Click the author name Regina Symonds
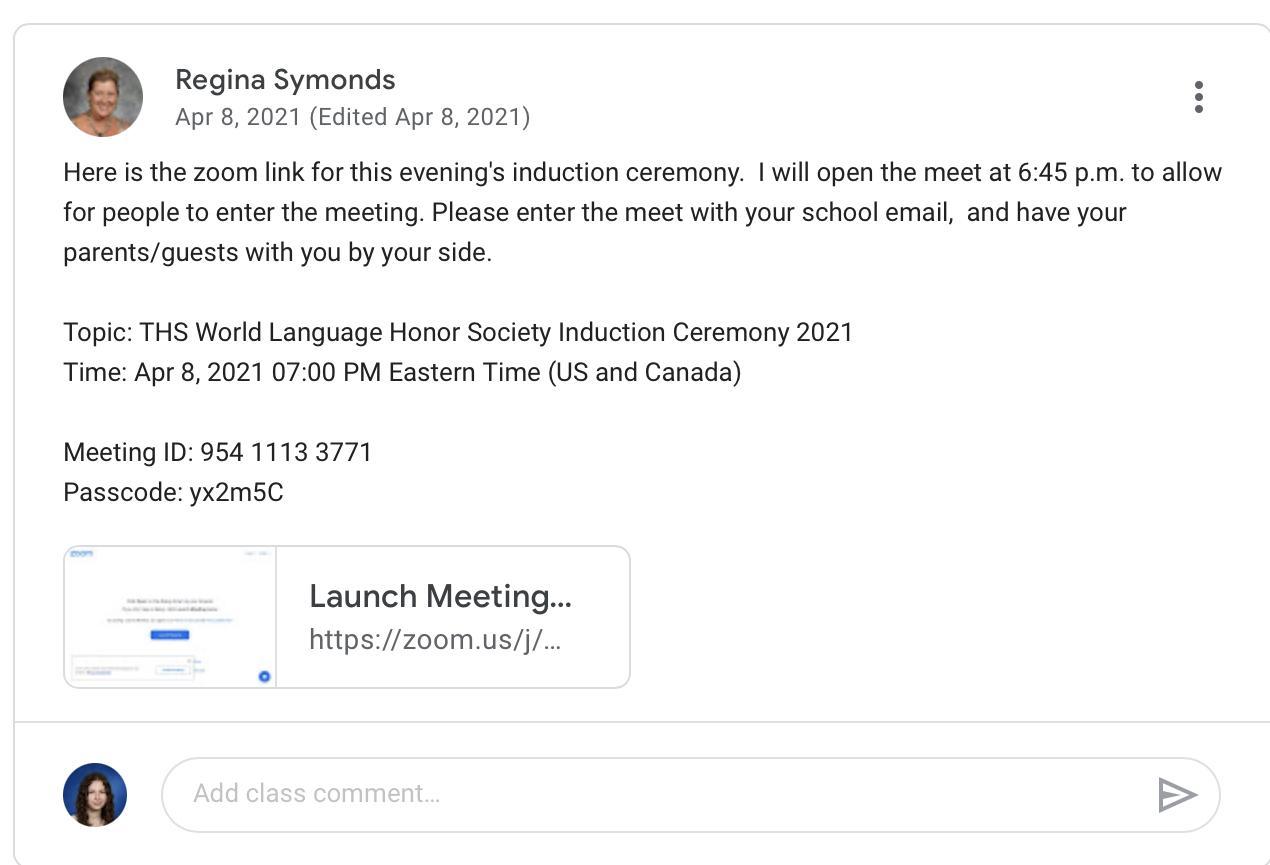This screenshot has height=865, width=1270. click(x=285, y=80)
